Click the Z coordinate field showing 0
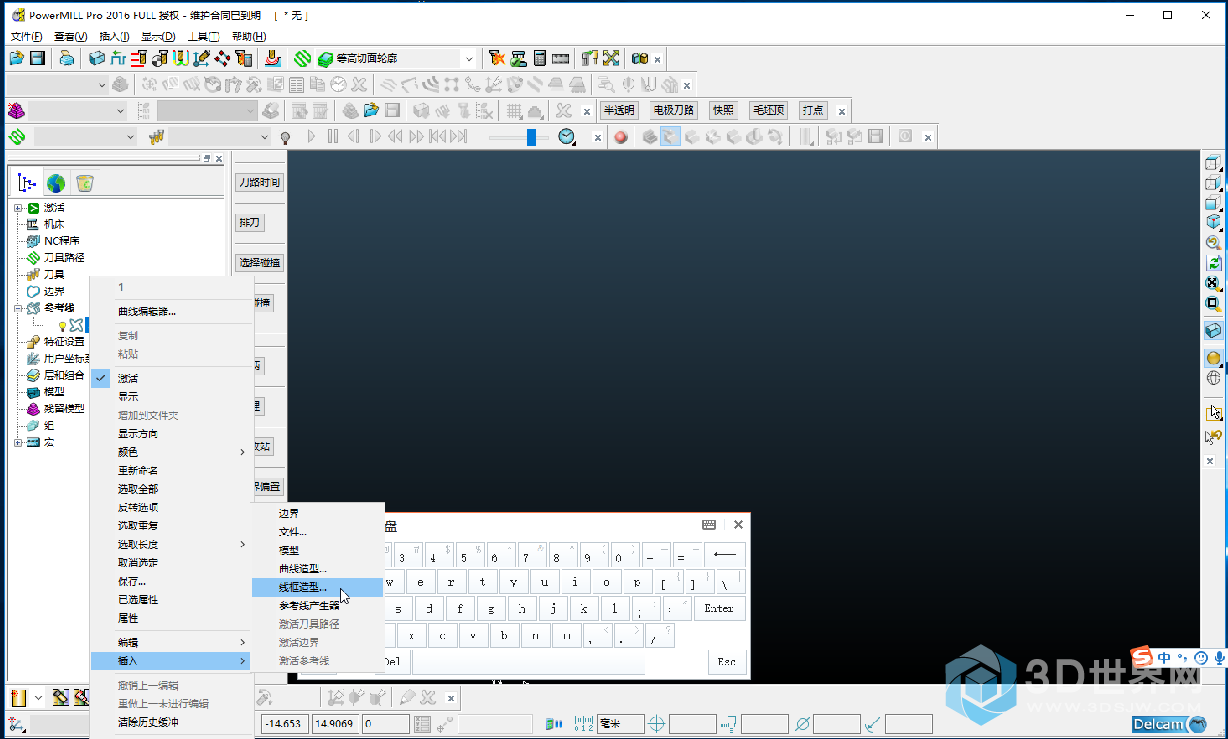1228x739 pixels. pyautogui.click(x=386, y=724)
